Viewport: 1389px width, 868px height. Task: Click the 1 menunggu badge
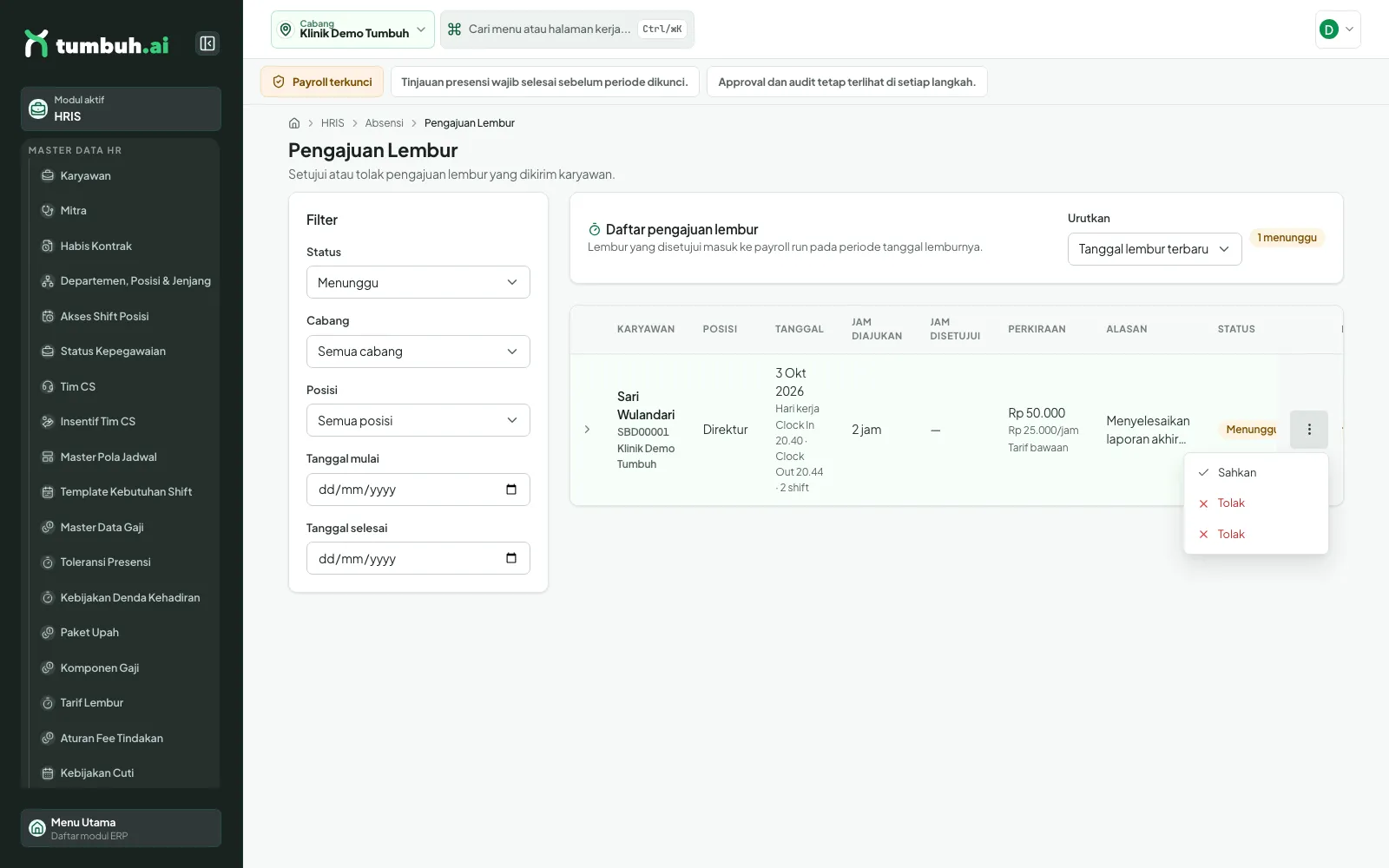pyautogui.click(x=1287, y=238)
